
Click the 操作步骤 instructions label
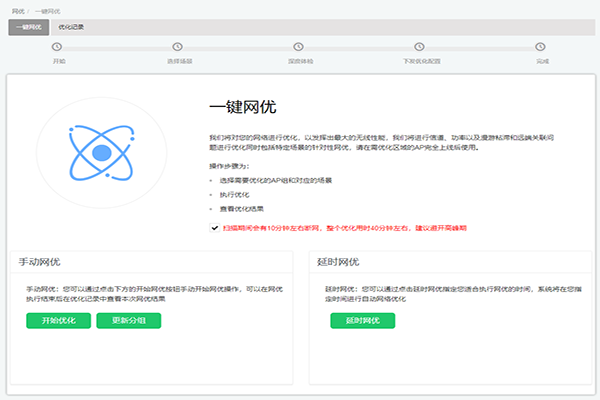tap(228, 164)
